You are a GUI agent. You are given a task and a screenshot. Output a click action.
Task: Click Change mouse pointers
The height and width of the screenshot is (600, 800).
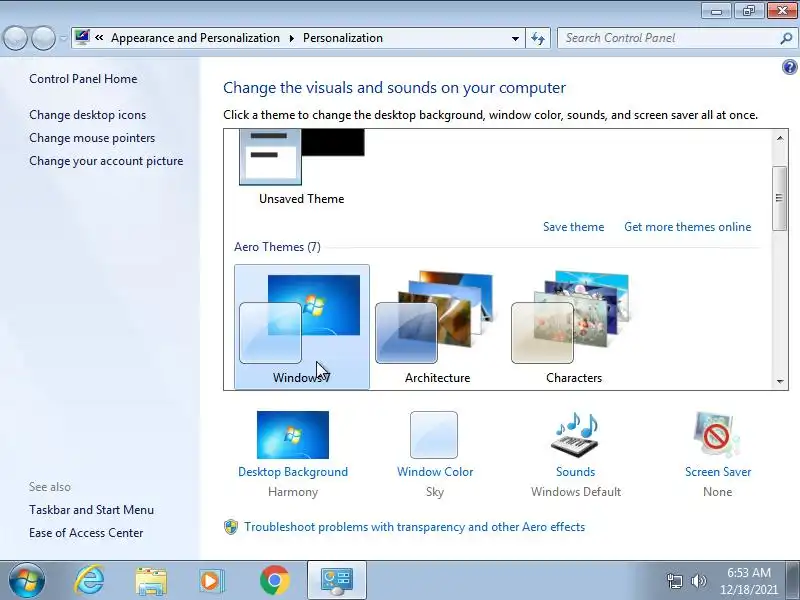(92, 138)
